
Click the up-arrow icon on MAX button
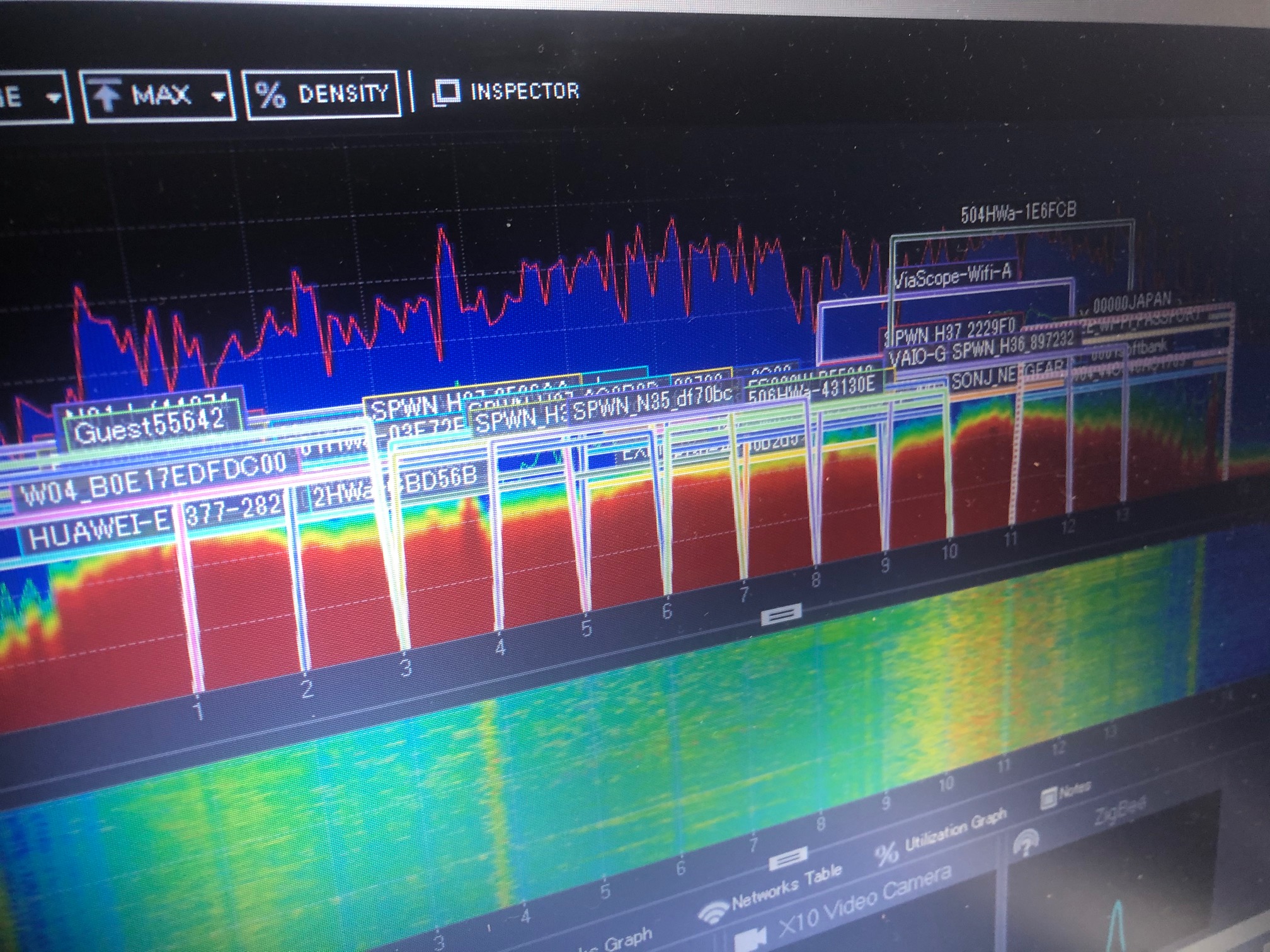click(x=107, y=96)
